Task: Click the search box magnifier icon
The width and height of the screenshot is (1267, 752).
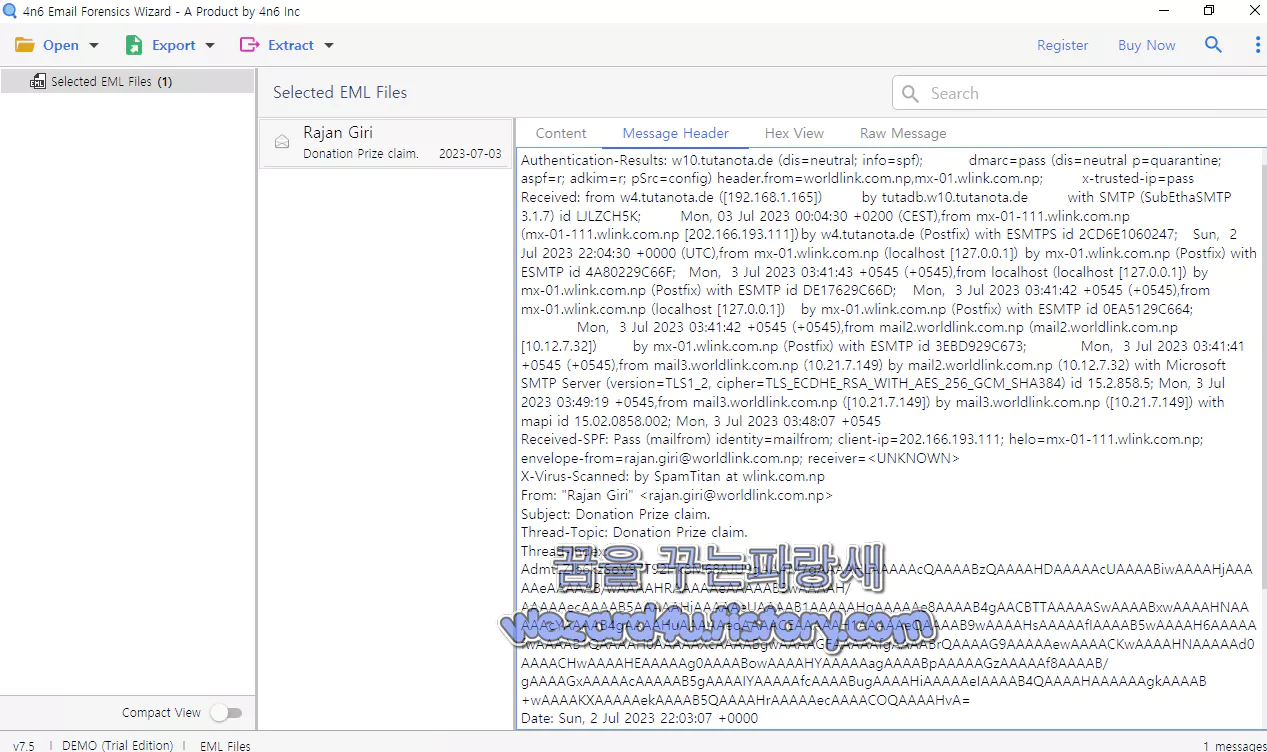Action: click(x=910, y=93)
